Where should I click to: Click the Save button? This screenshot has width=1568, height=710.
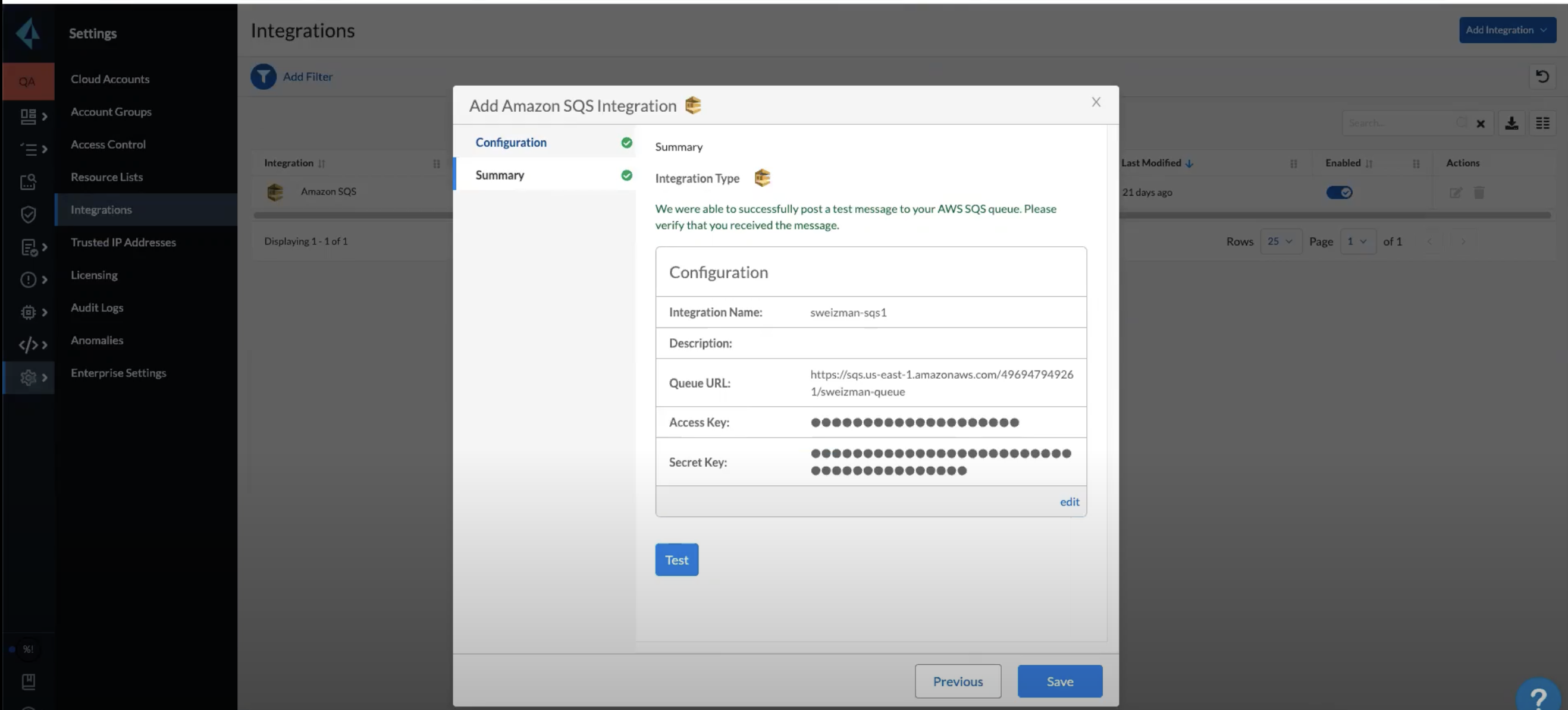point(1059,681)
